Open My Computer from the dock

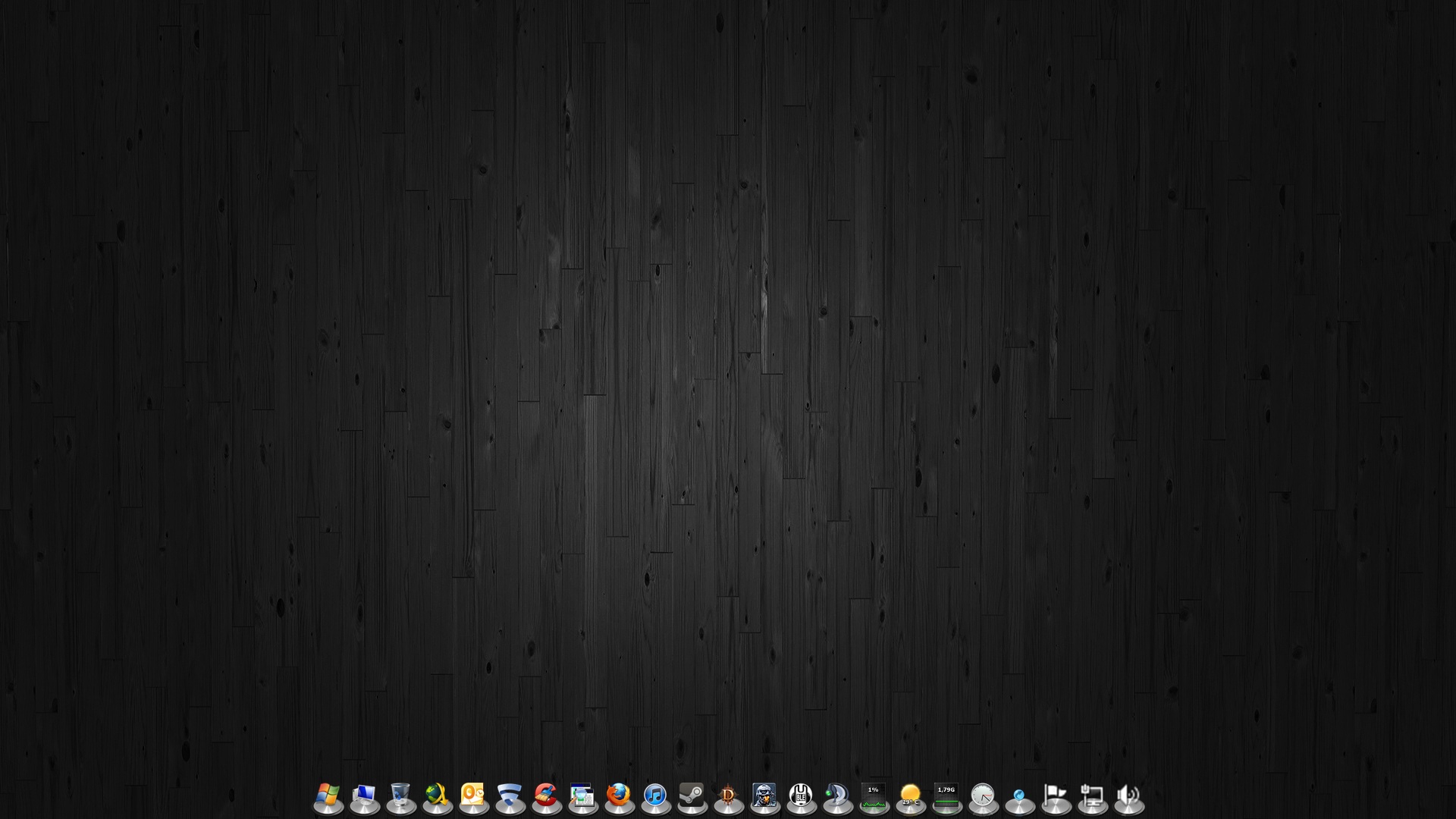[x=364, y=795]
